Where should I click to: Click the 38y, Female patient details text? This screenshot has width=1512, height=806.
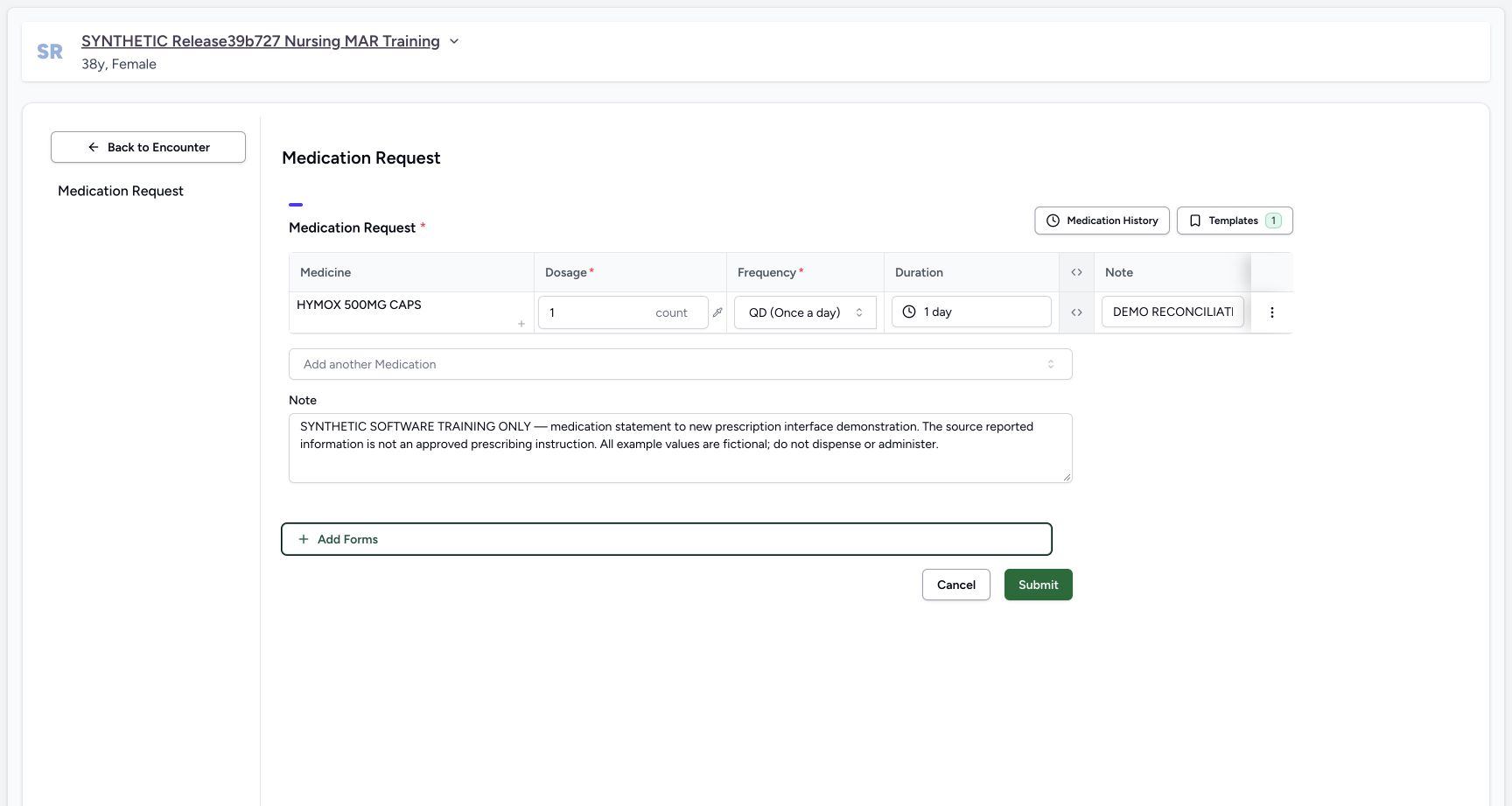click(x=119, y=64)
